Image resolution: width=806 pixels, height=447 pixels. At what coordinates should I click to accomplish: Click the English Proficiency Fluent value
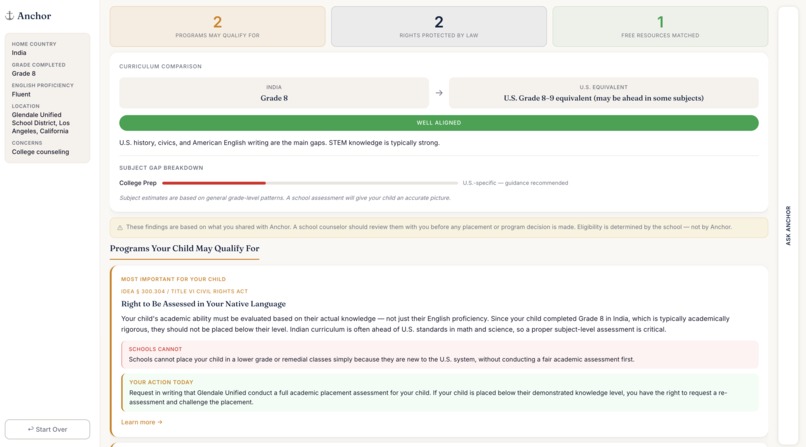(21, 94)
